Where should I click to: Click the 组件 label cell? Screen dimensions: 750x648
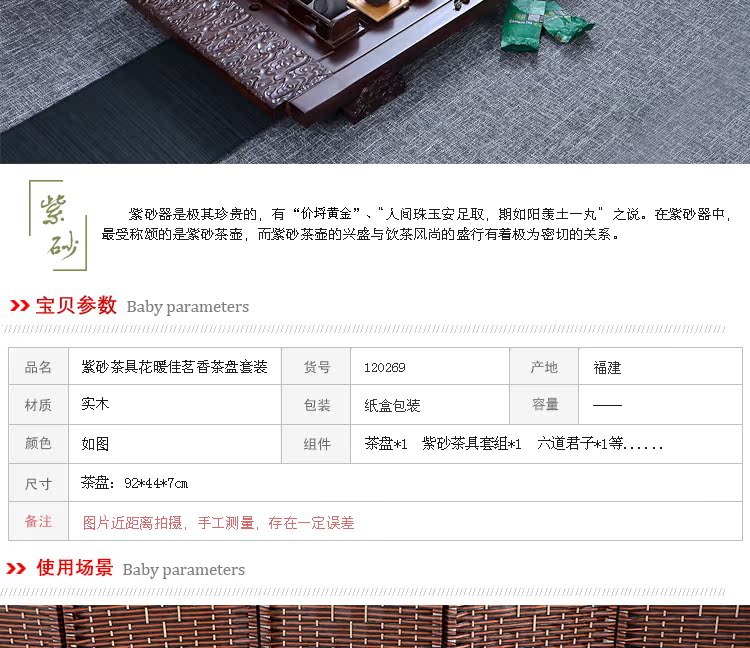click(x=317, y=444)
